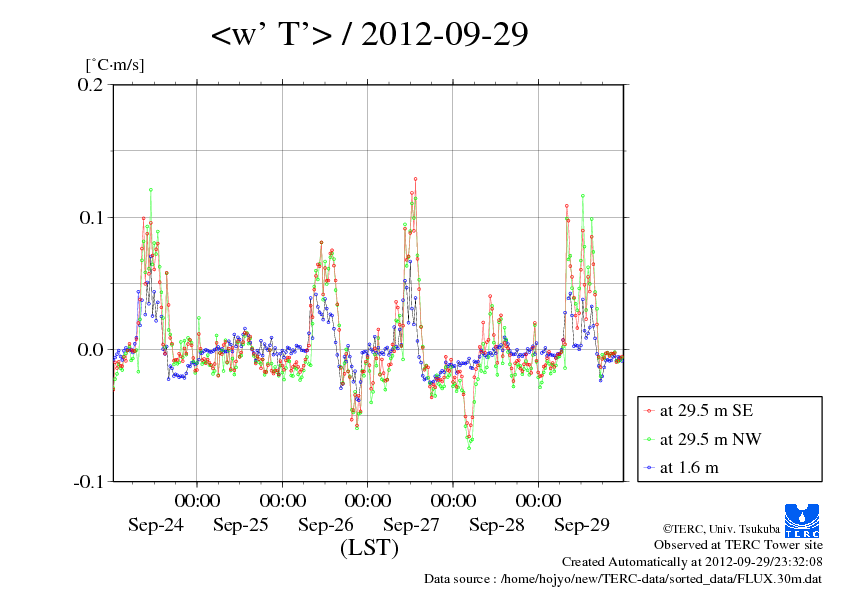
Task: Click the chart title '<w' T'> / 2012-09-29'
Action: [369, 34]
